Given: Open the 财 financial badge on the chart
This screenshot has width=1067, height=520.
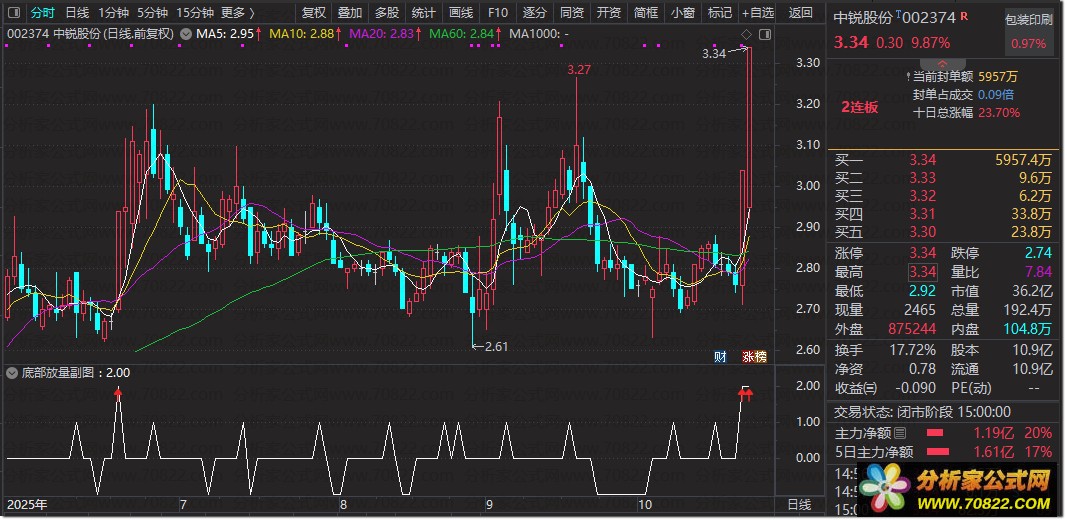Looking at the screenshot, I should click(x=720, y=356).
